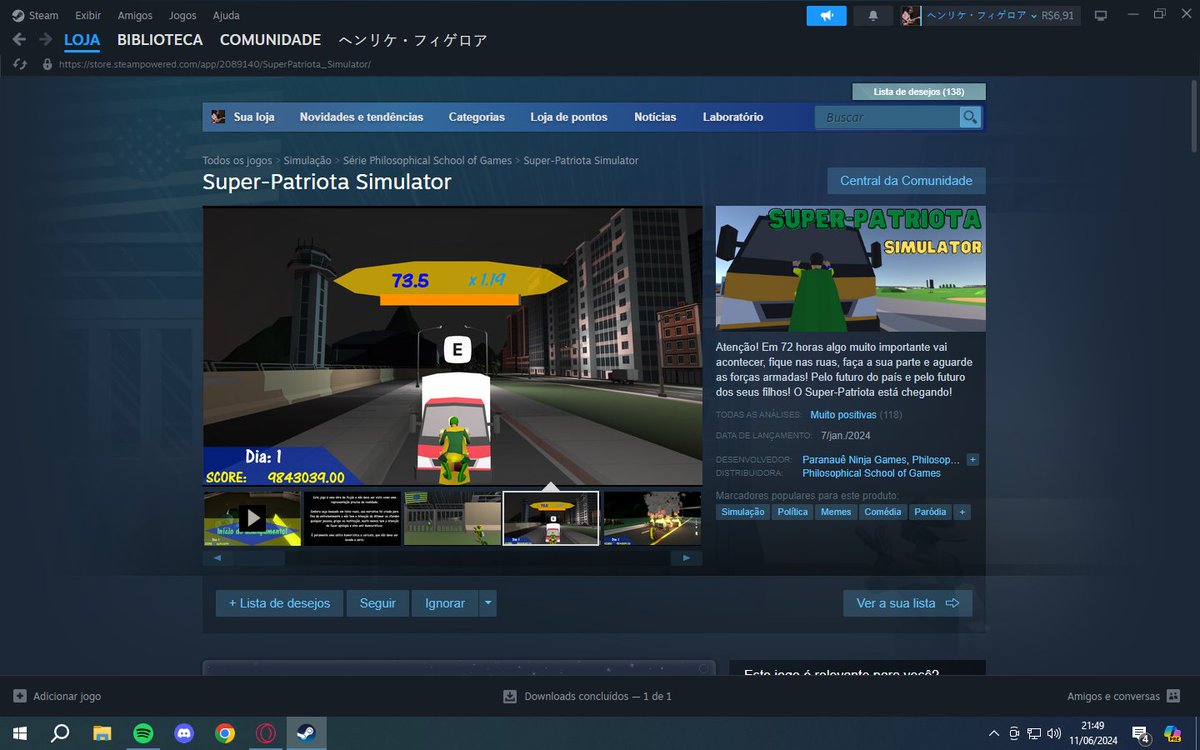Expand the Ignorar options arrow

click(487, 603)
